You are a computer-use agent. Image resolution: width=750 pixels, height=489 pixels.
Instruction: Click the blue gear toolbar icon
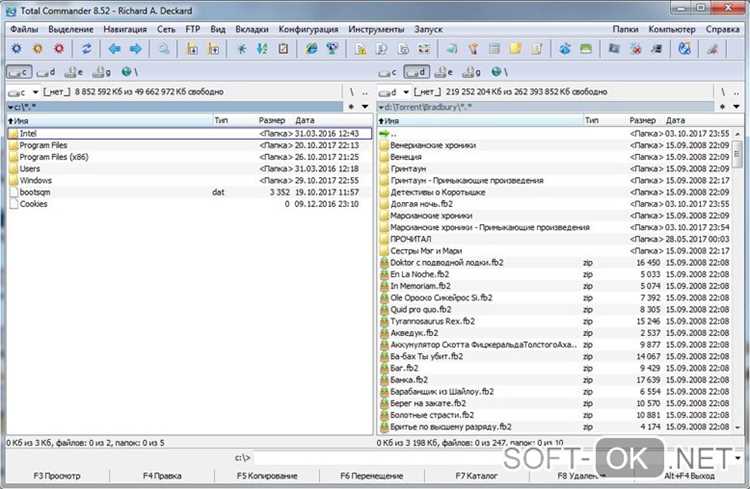17,48
